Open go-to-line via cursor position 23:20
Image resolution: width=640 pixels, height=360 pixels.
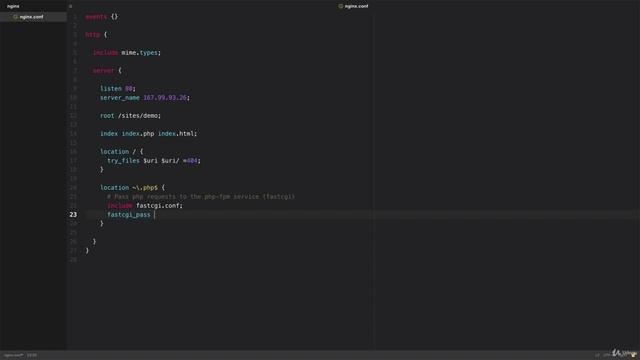coord(32,355)
